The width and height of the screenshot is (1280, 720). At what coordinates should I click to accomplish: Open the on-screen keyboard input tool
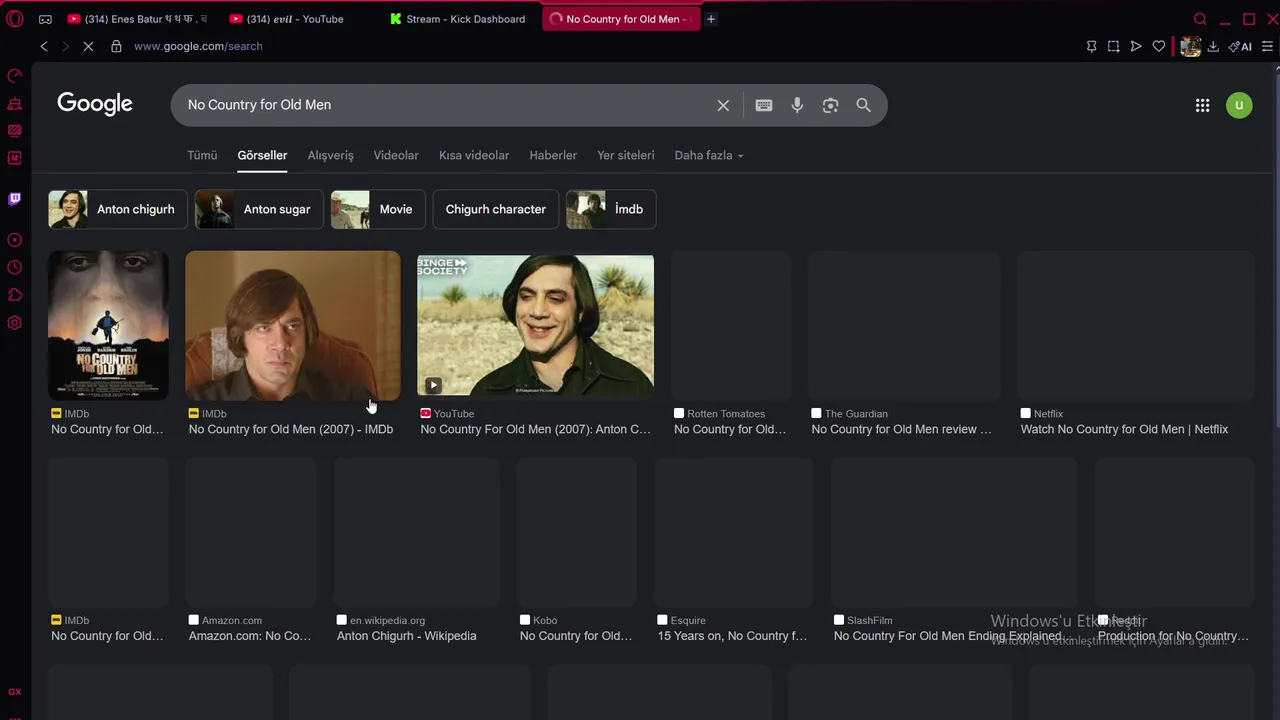[764, 105]
